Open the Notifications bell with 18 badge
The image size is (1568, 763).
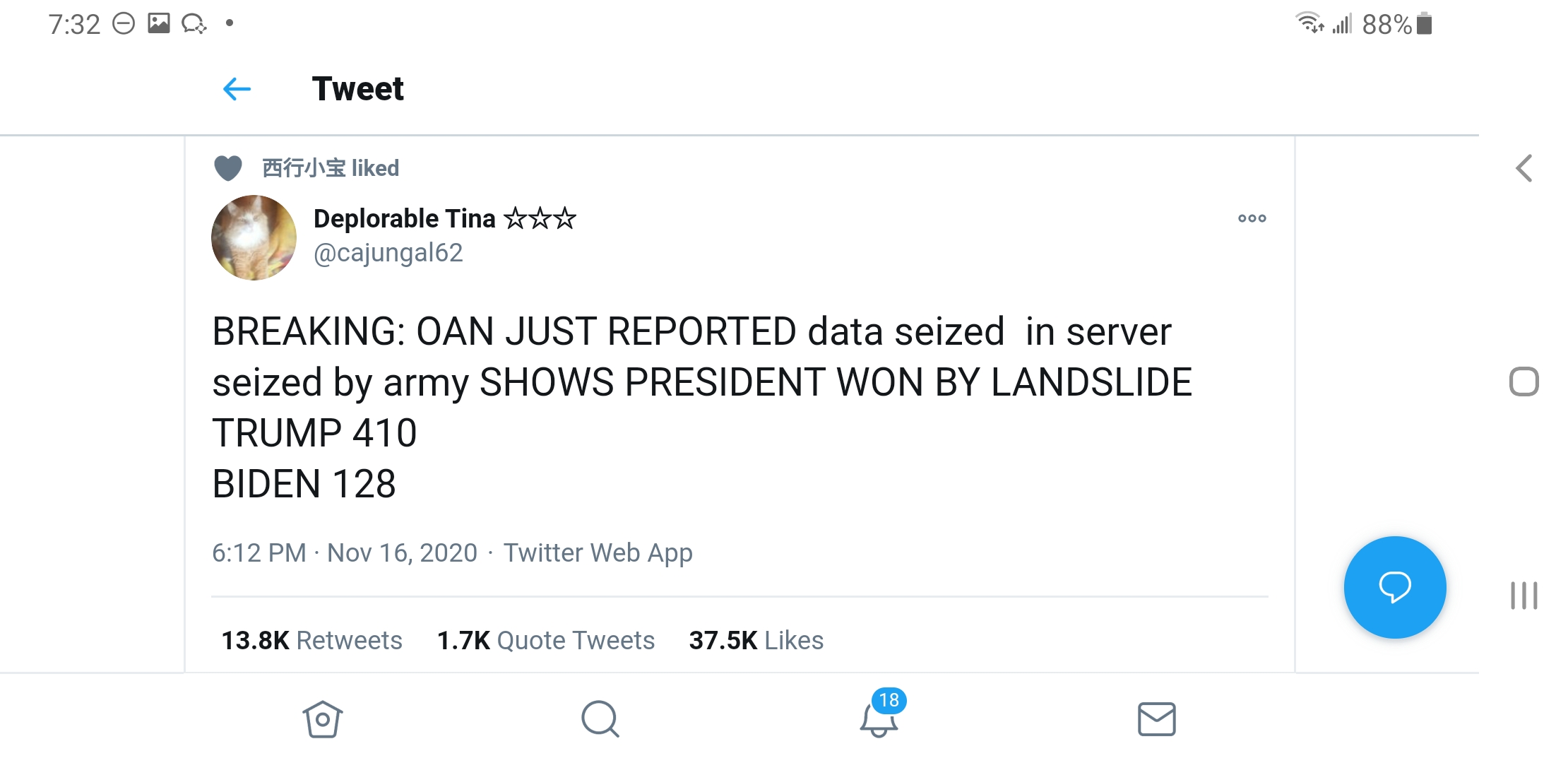tap(879, 718)
